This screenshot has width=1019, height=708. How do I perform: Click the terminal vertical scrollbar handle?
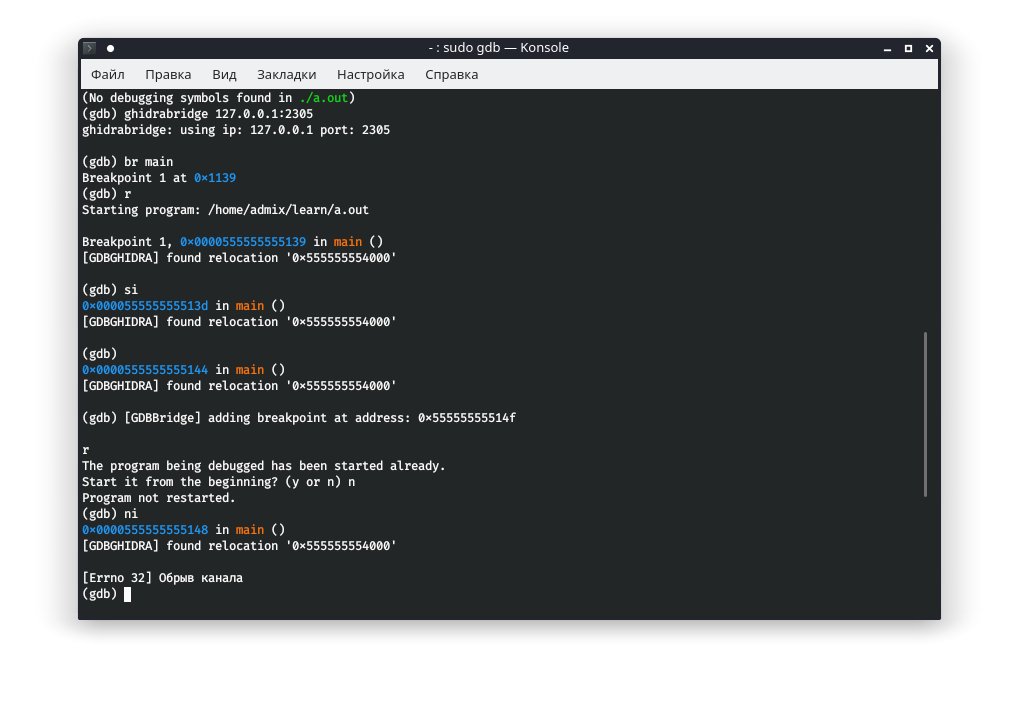coord(925,415)
